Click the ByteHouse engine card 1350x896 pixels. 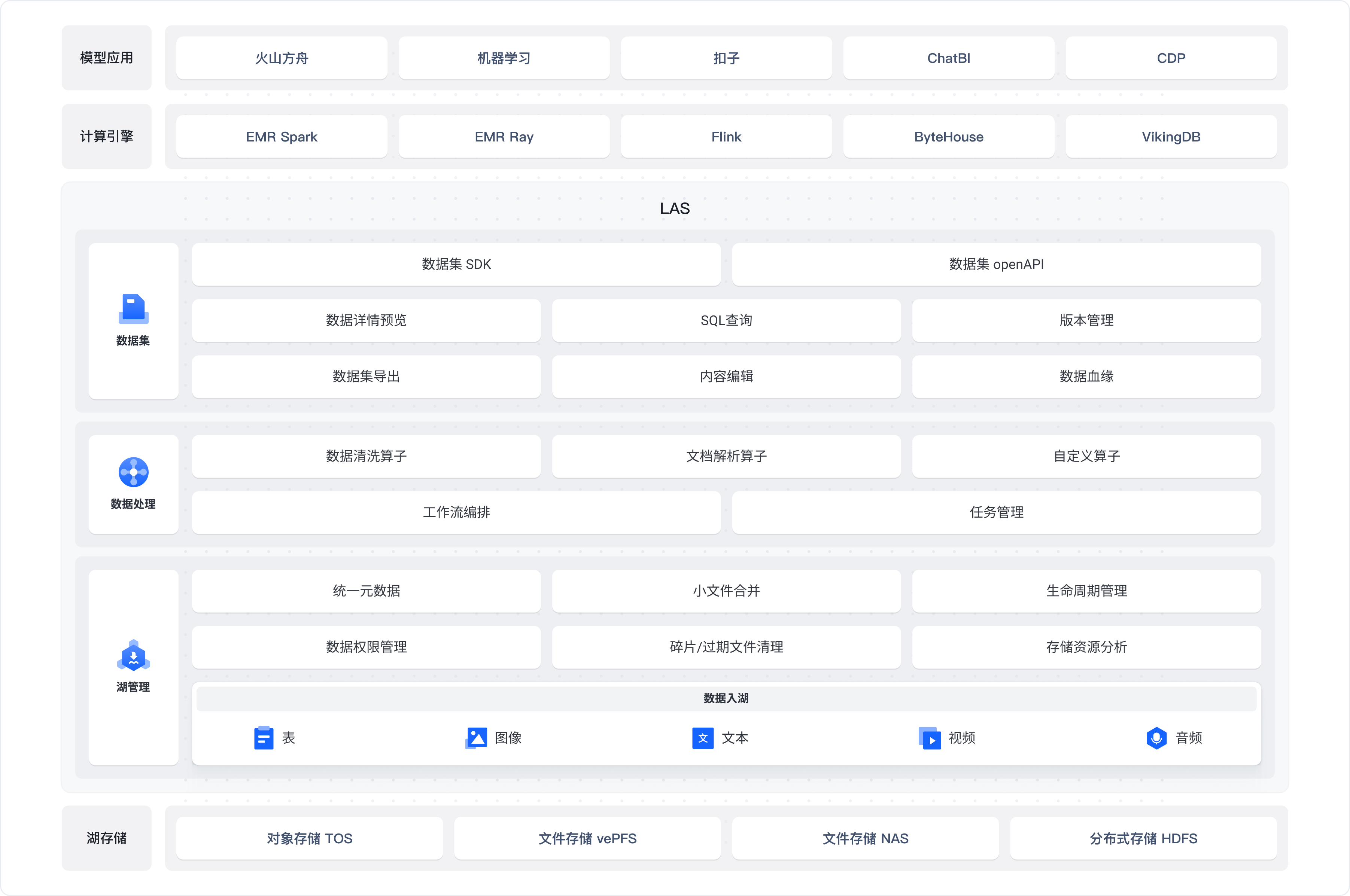(949, 137)
